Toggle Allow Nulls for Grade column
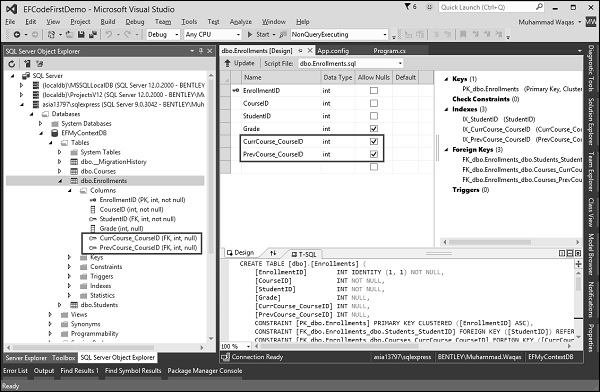The image size is (600, 392). click(374, 129)
